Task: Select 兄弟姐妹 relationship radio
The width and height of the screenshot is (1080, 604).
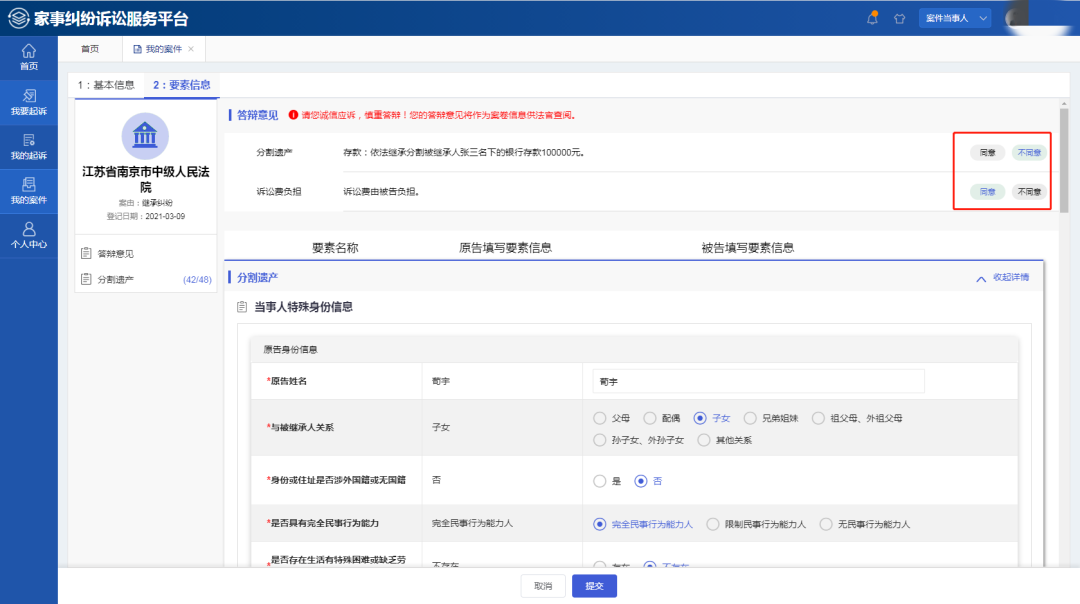Action: pyautogui.click(x=750, y=418)
